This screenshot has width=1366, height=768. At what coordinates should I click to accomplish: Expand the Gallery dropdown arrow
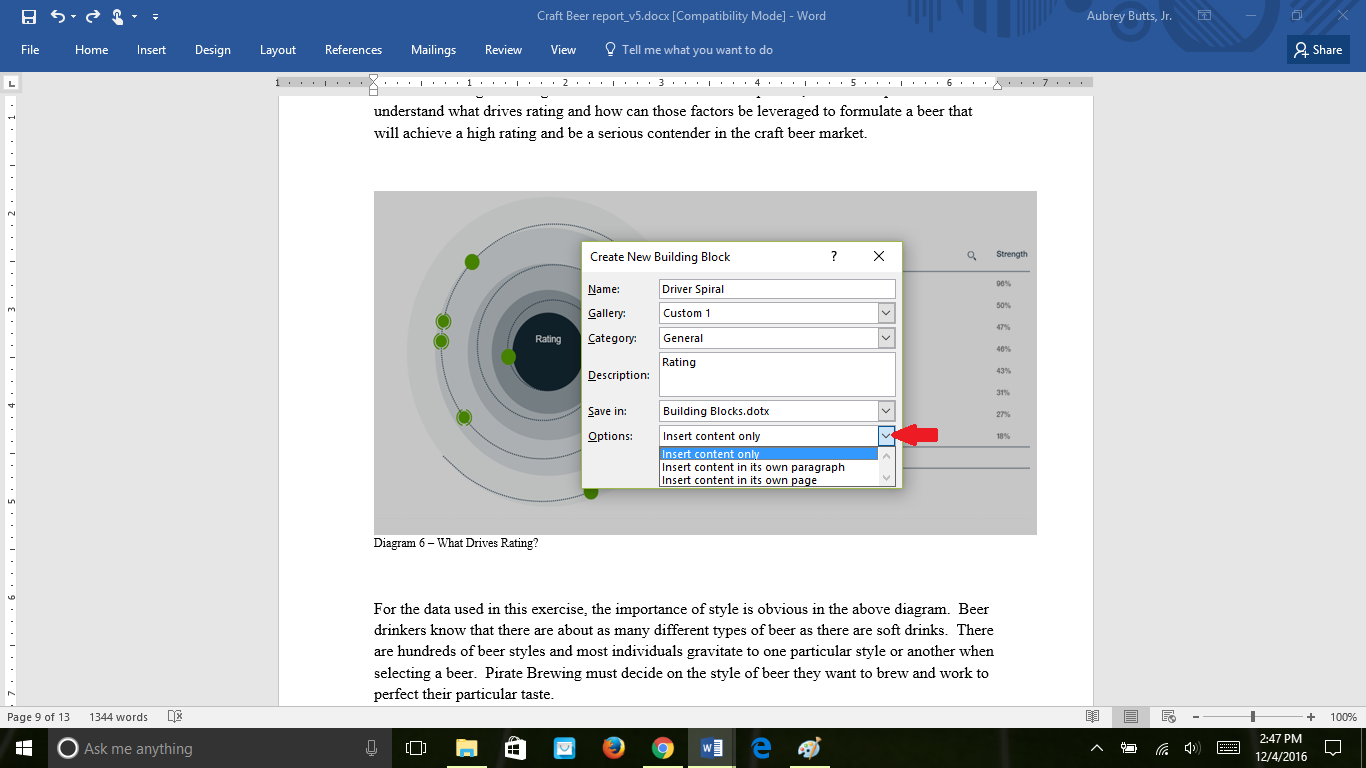point(886,313)
